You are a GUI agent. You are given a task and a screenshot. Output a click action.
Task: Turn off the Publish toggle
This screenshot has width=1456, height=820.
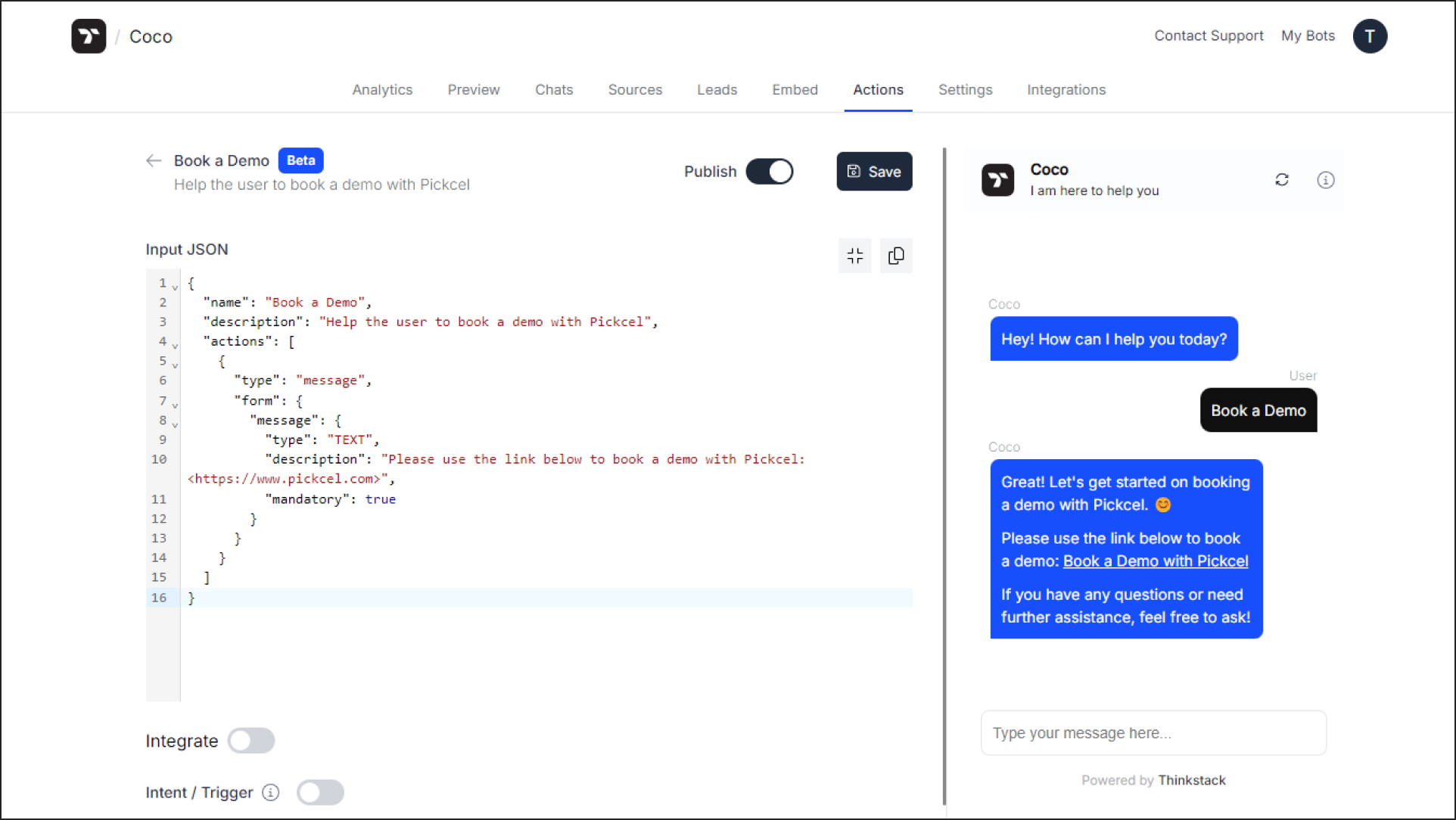769,172
